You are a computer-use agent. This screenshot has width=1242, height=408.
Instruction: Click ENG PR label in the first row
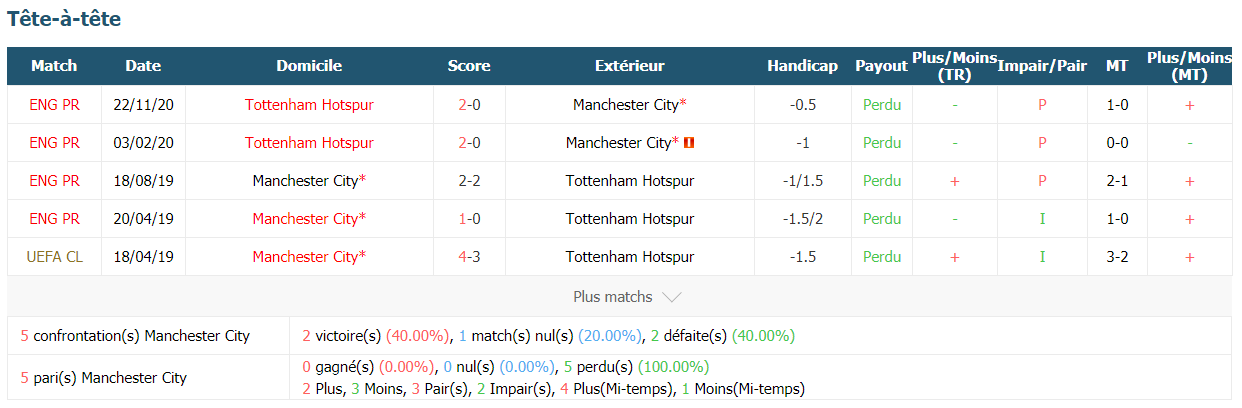54,105
